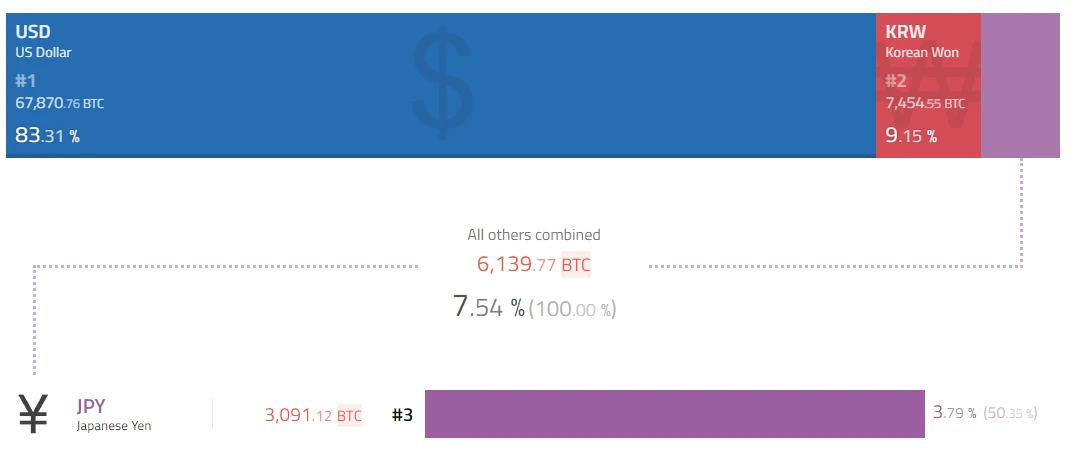This screenshot has width=1073, height=457.
Task: Click the dollar sign watermark icon
Action: click(x=442, y=85)
